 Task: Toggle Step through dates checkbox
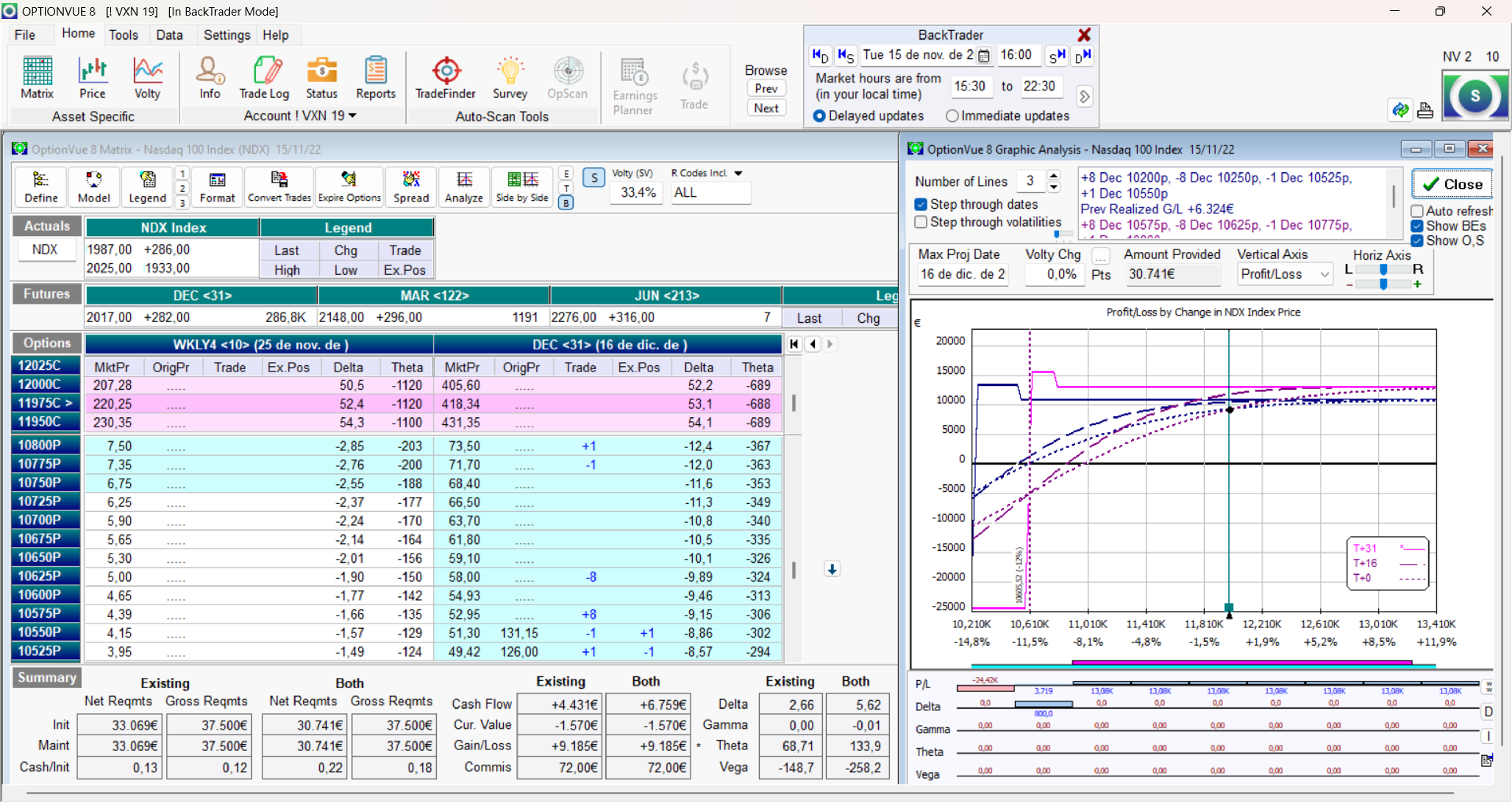[921, 204]
